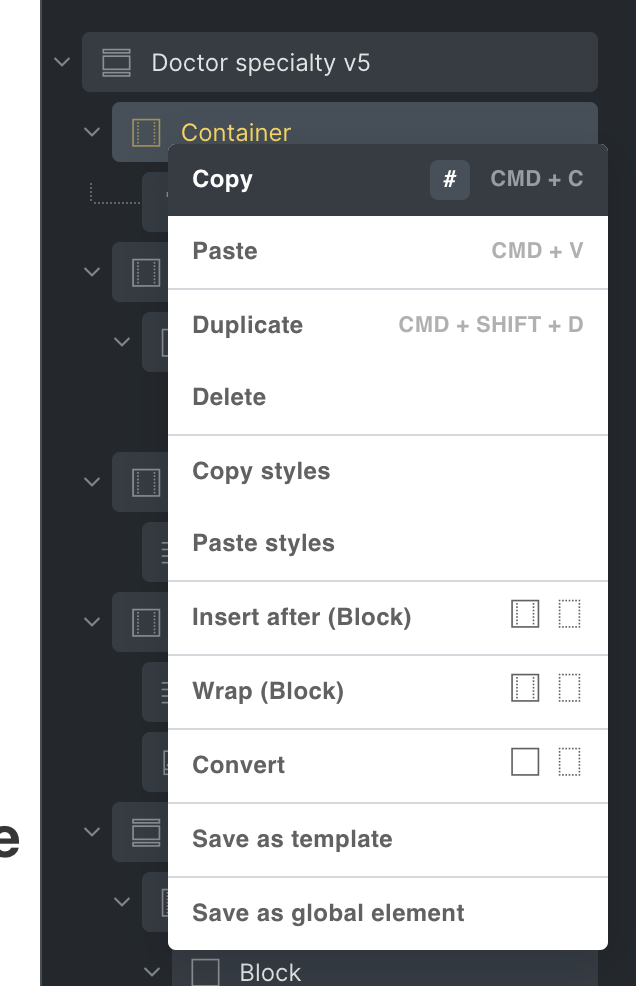Image resolution: width=636 pixels, height=986 pixels.
Task: Click the hash icon in Copy row
Action: click(450, 180)
